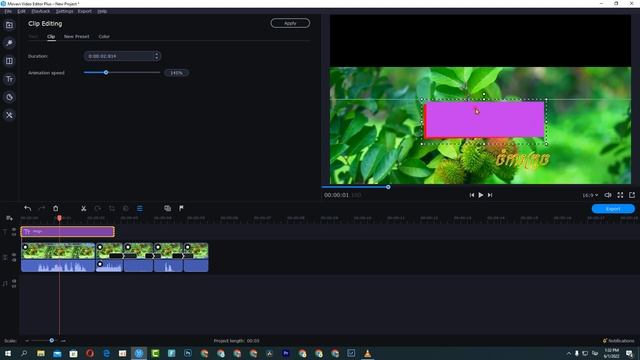Delete the selected clip with trash icon

[56, 208]
